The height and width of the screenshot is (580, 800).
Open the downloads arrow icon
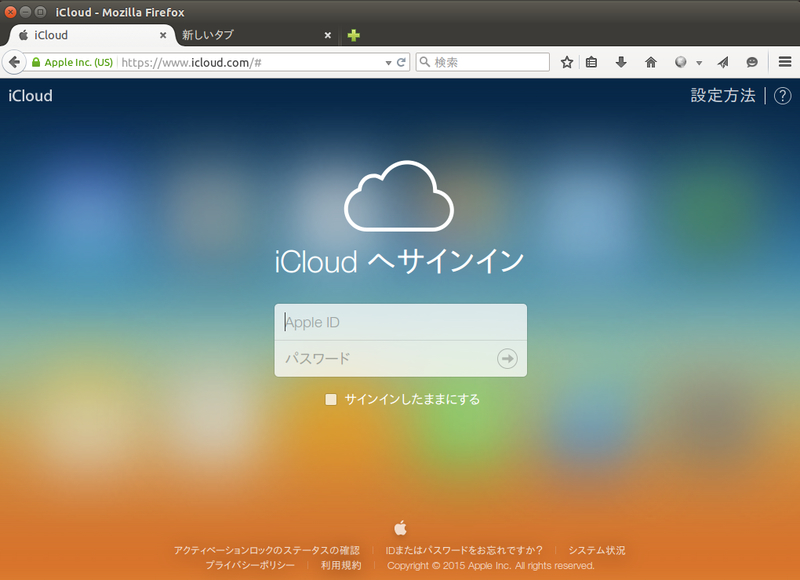[x=621, y=62]
